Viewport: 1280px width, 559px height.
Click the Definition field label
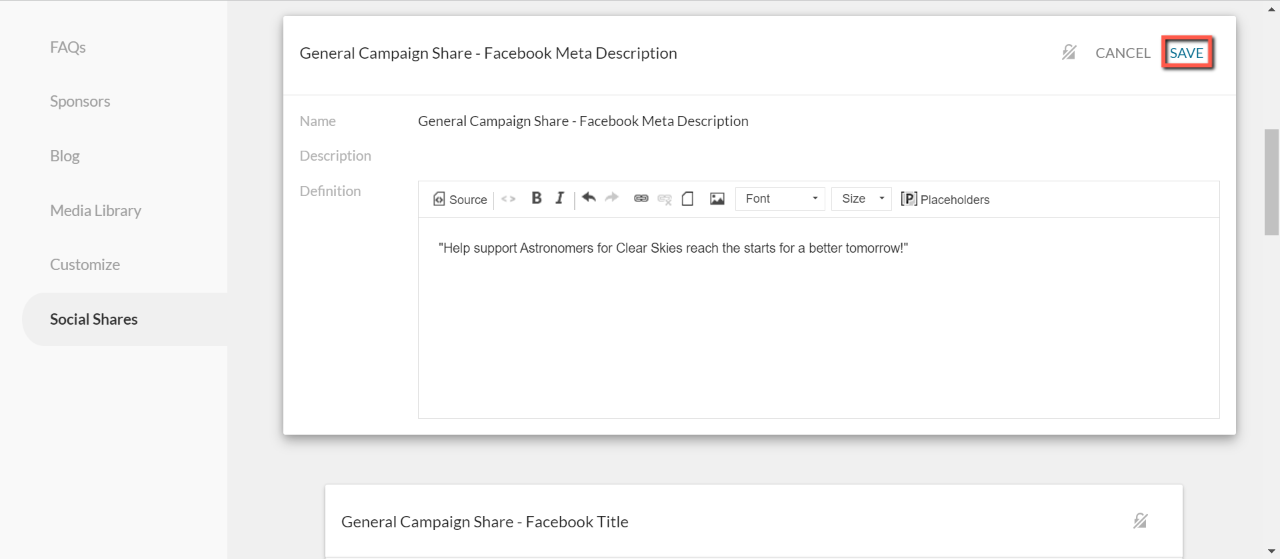tap(331, 190)
